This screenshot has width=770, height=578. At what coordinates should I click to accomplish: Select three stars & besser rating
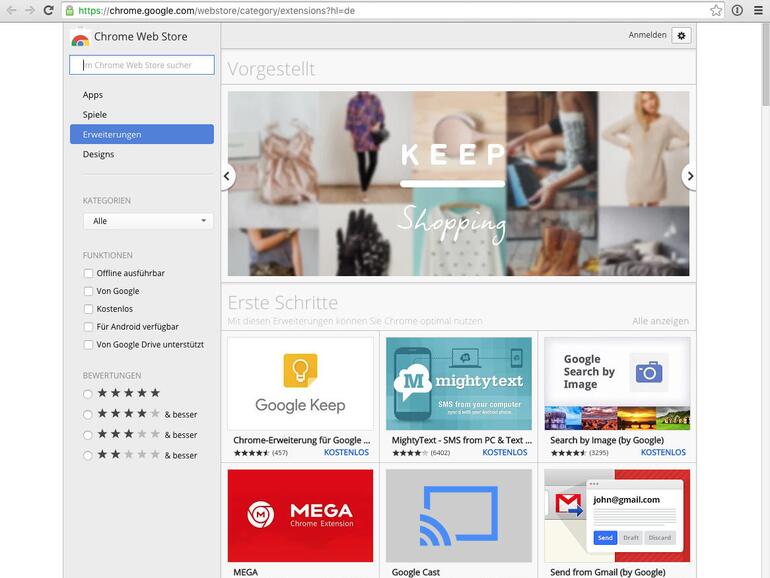pos(88,435)
